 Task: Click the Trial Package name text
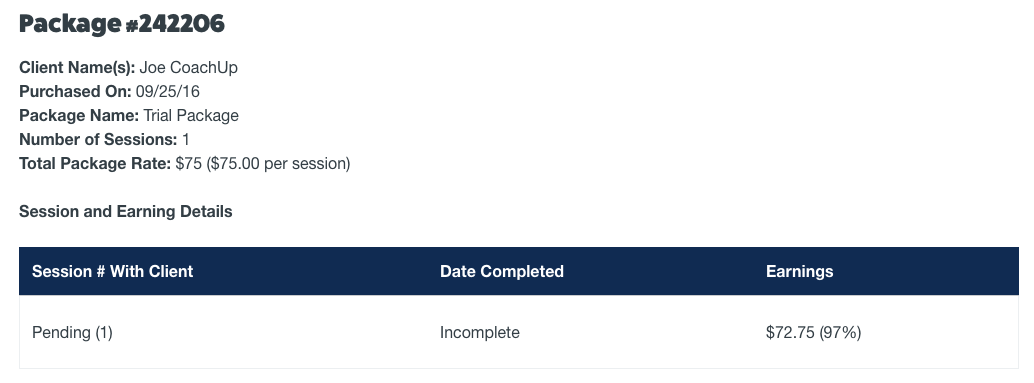point(191,116)
